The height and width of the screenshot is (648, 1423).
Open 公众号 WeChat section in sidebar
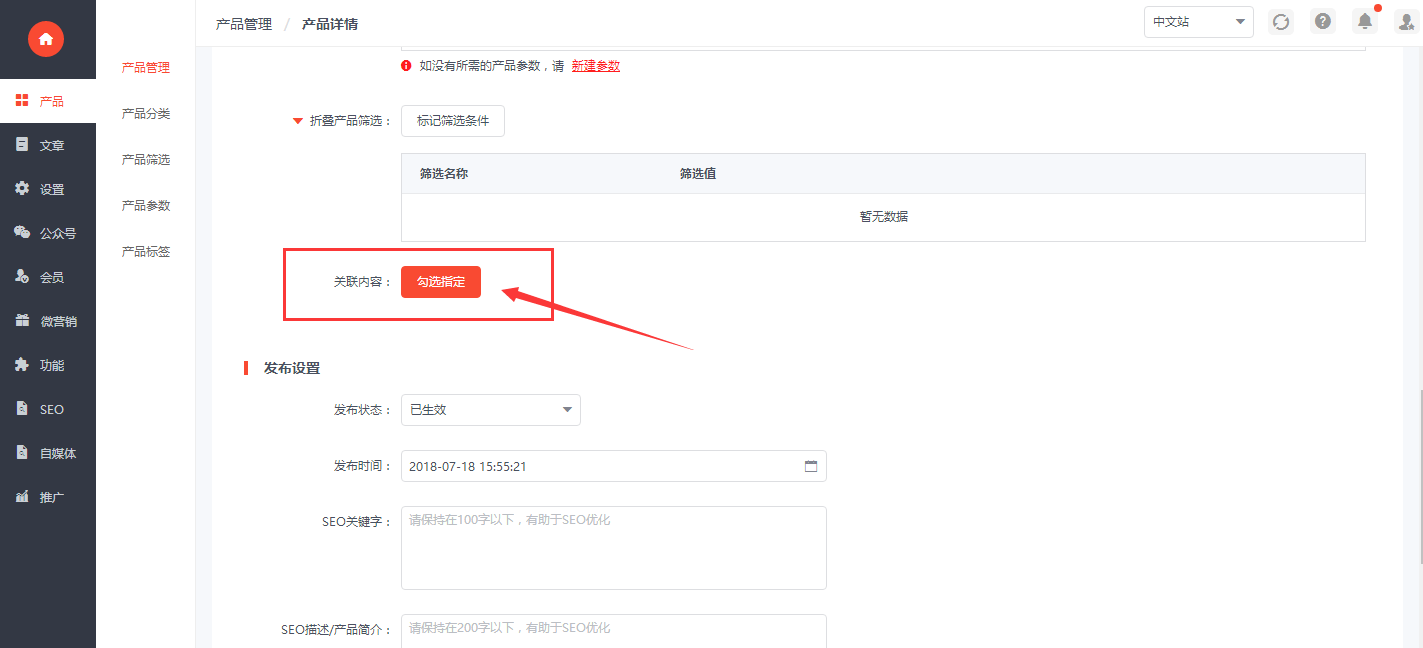(x=22, y=233)
